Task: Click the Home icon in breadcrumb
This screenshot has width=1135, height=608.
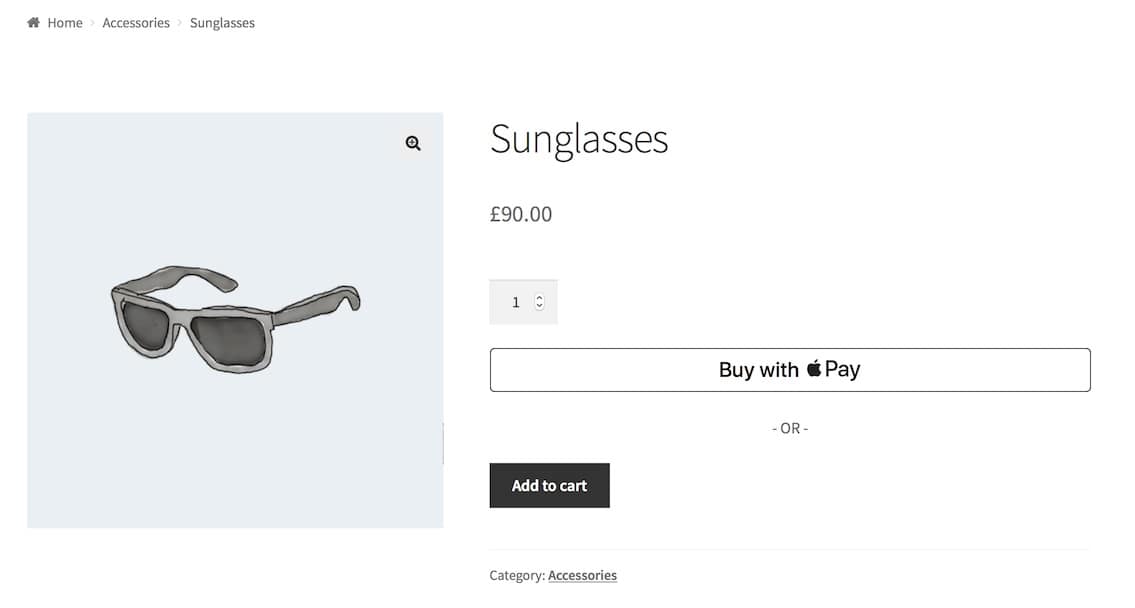Action: [33, 22]
